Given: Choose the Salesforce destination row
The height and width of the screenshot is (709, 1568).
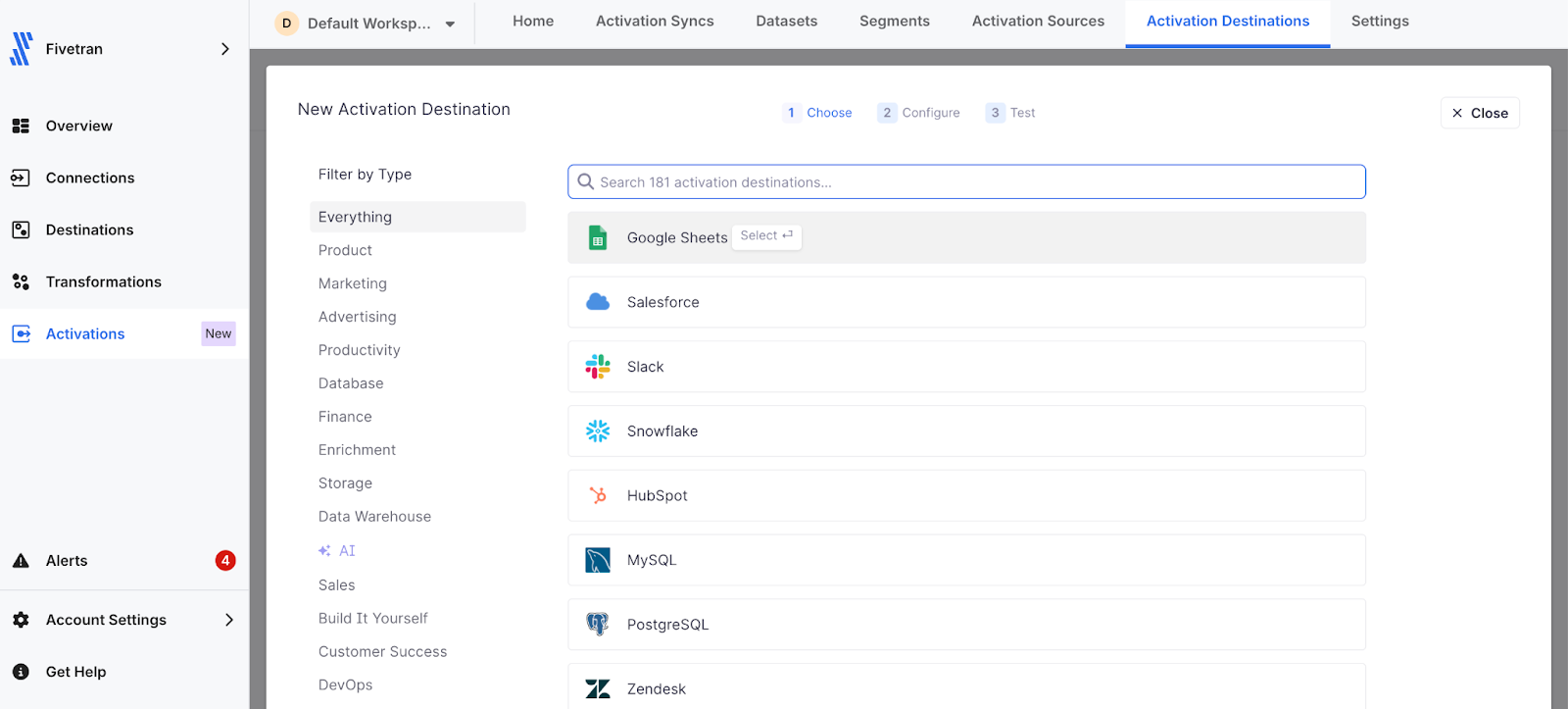Looking at the screenshot, I should (x=966, y=302).
